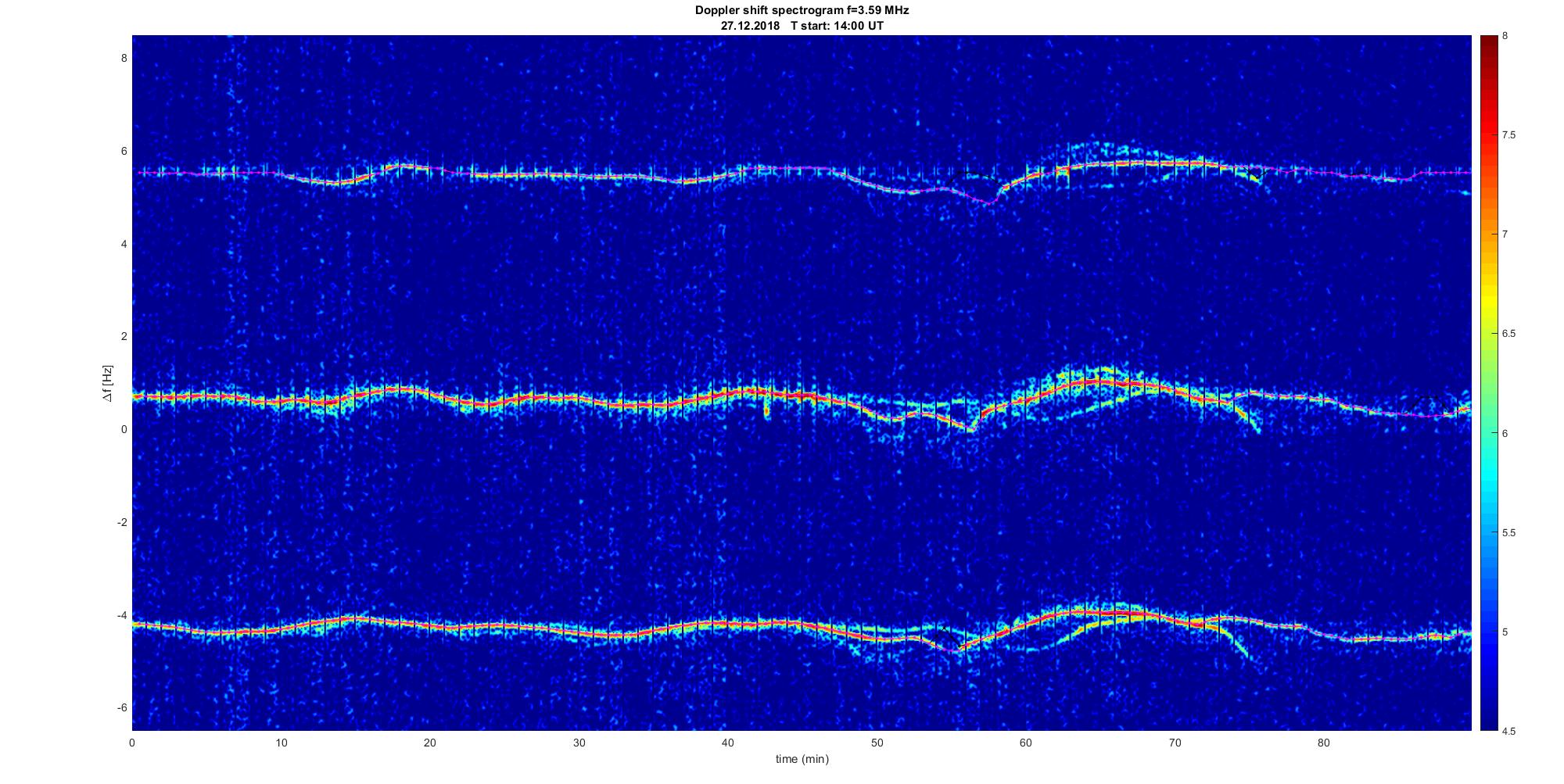
Task: Click the x-axis tick label '10'
Action: tap(281, 743)
